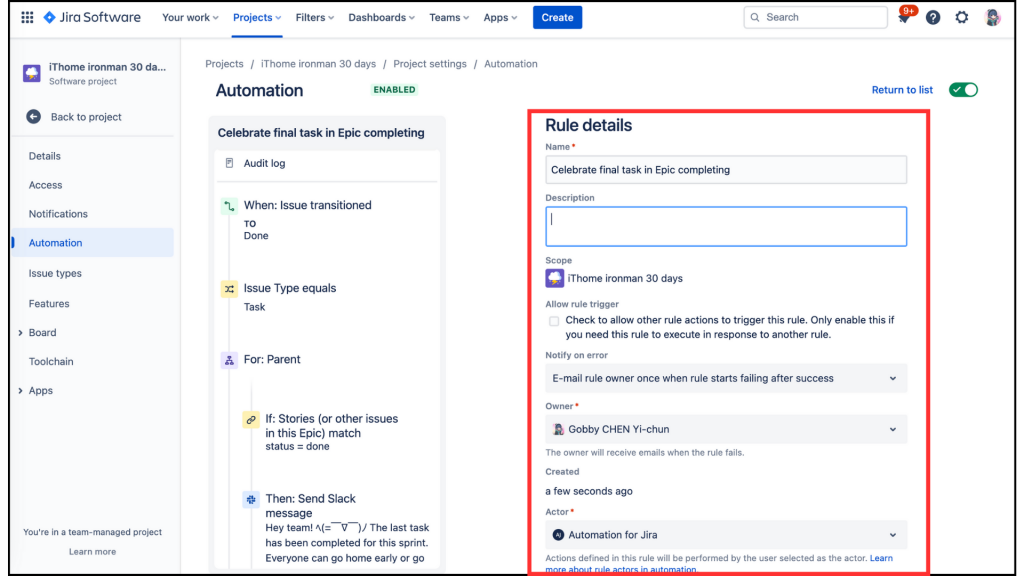This screenshot has height=576, width=1024.
Task: Click the search magnifier icon
Action: (755, 18)
